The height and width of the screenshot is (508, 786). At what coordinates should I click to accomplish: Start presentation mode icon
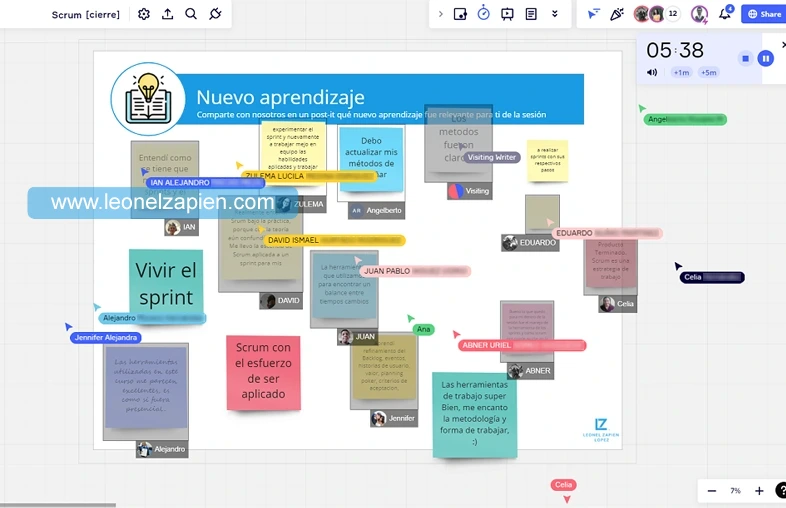click(x=507, y=14)
